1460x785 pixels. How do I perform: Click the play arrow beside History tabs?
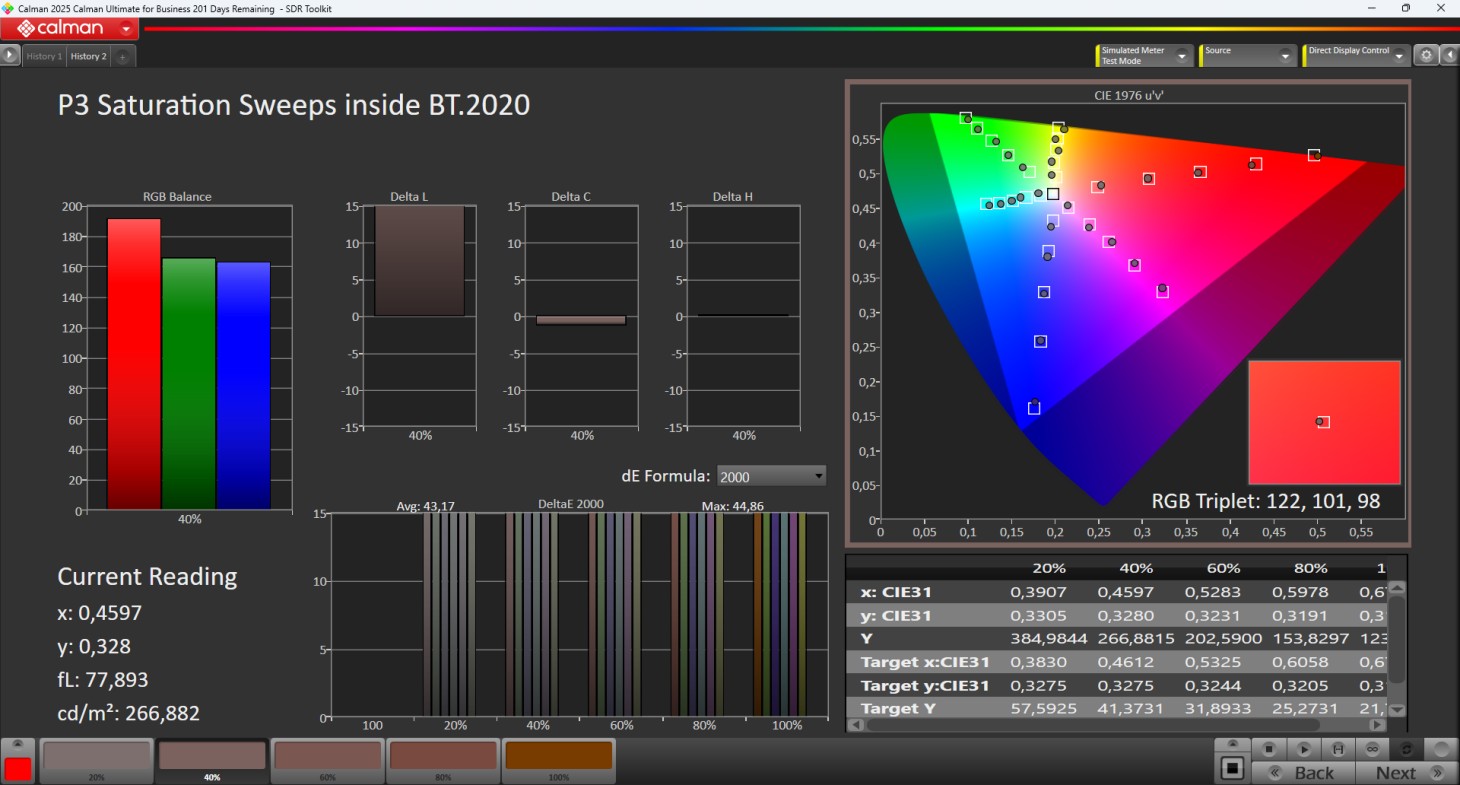pyautogui.click(x=10, y=56)
